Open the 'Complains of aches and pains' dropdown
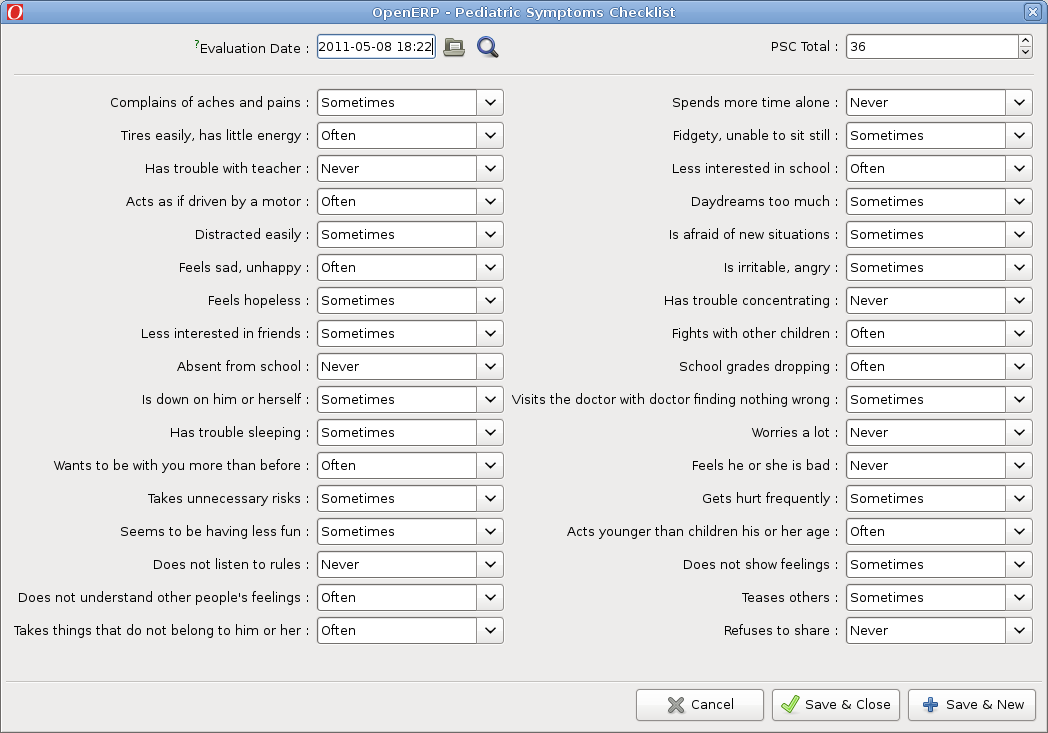This screenshot has height=733, width=1048. click(490, 102)
